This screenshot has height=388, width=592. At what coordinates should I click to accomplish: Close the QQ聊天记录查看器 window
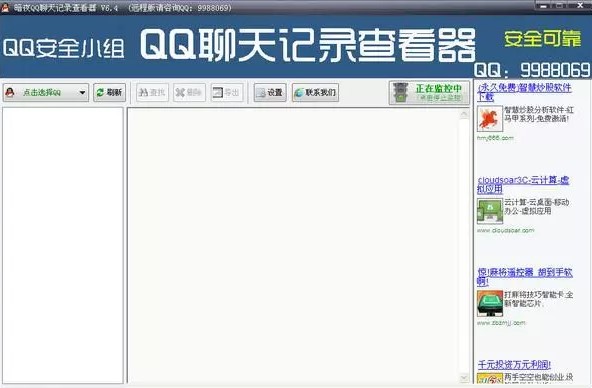[580, 5]
